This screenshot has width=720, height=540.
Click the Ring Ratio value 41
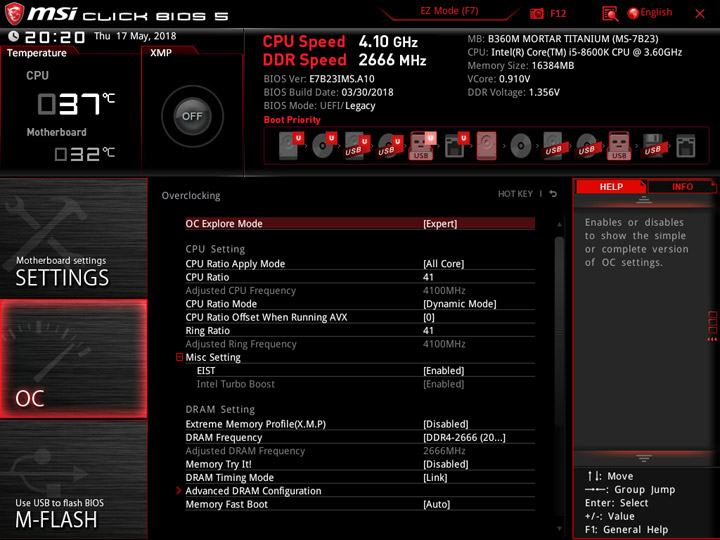[x=428, y=330]
